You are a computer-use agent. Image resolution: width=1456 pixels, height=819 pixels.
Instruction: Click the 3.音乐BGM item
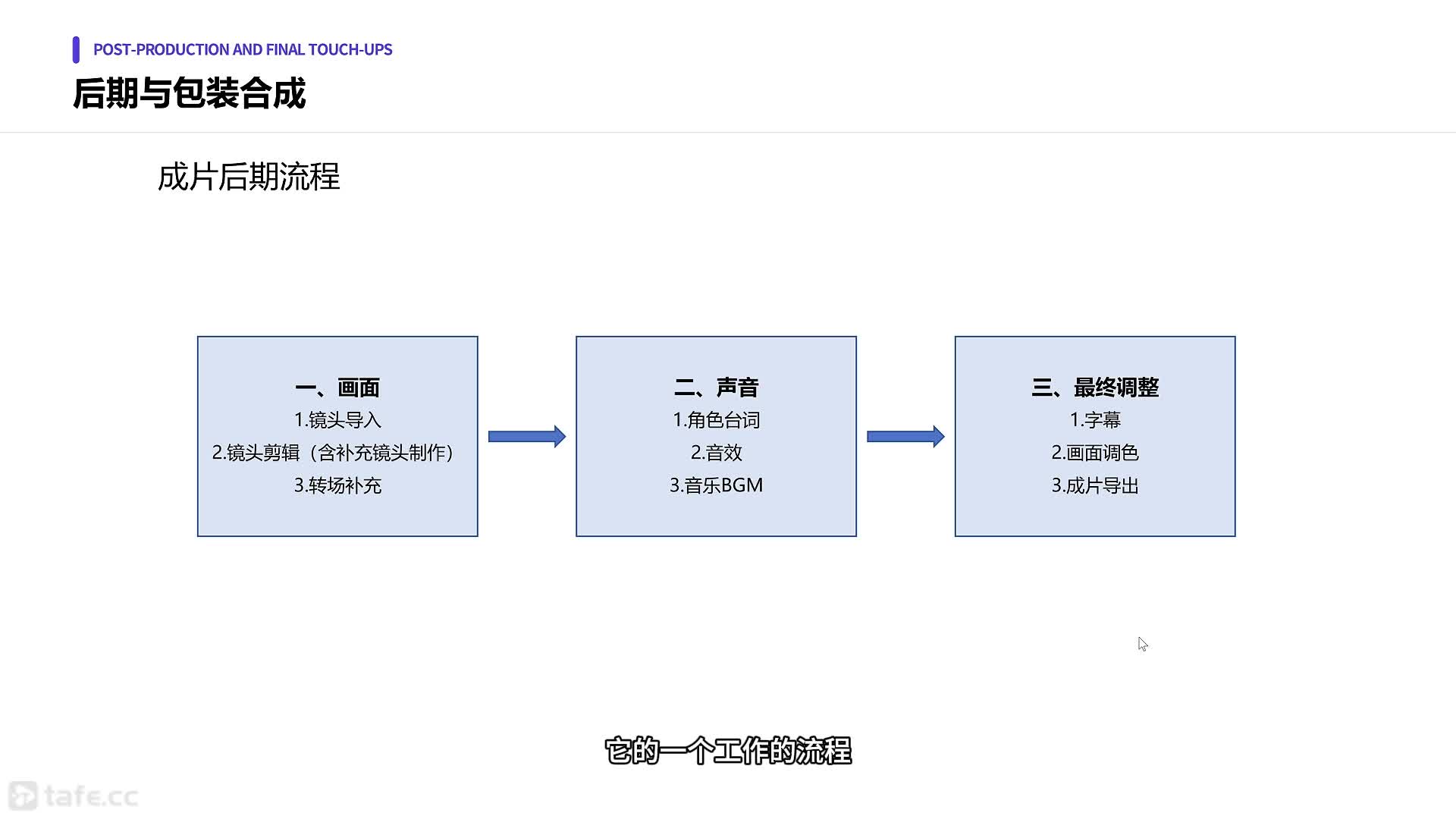[x=716, y=485]
